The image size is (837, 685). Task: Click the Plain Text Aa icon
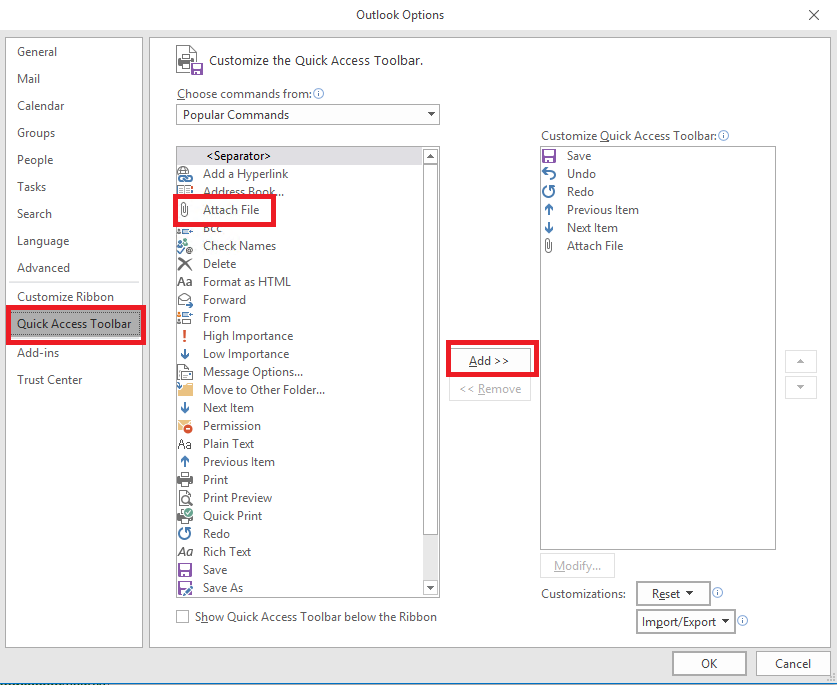coord(185,444)
